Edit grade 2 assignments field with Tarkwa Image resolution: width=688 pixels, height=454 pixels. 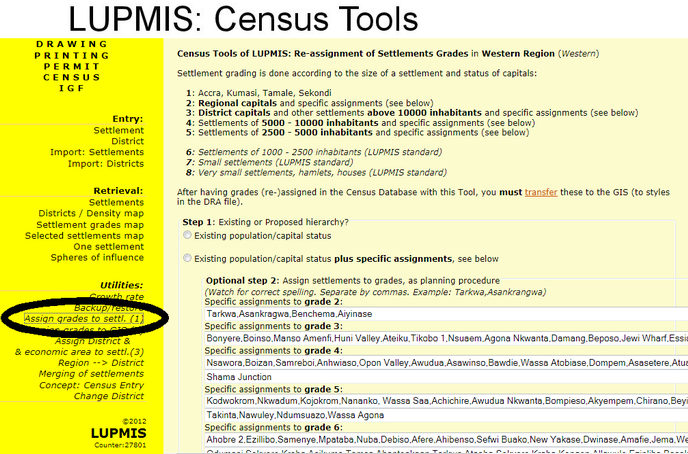446,314
